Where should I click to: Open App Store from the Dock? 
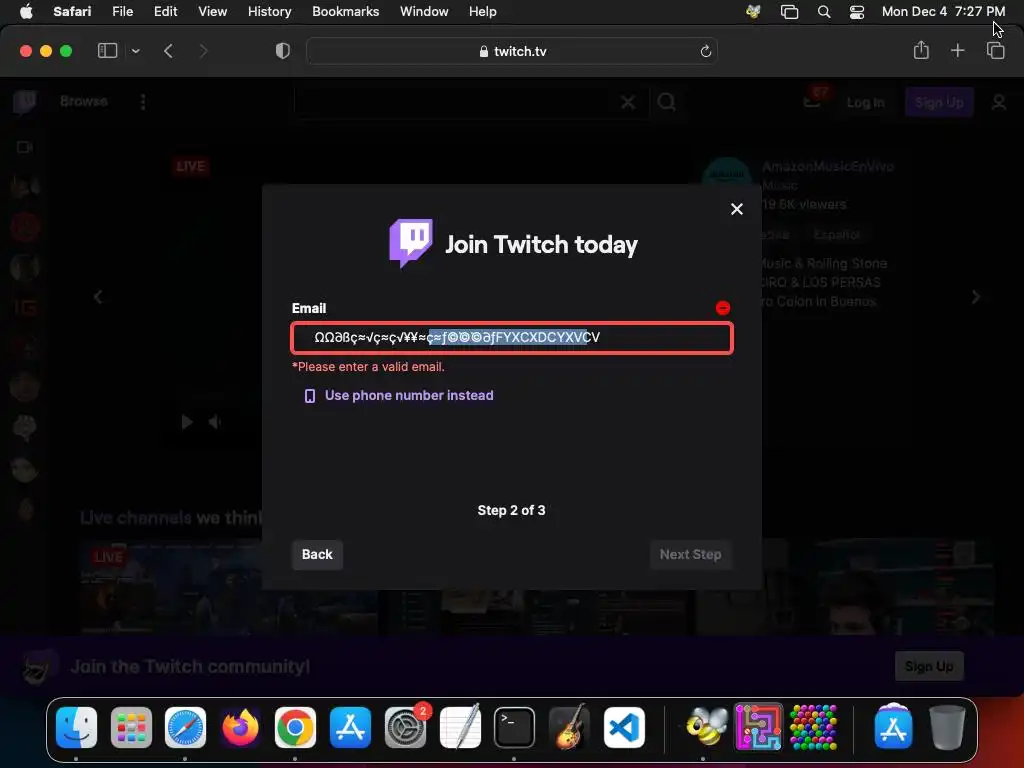tap(350, 727)
